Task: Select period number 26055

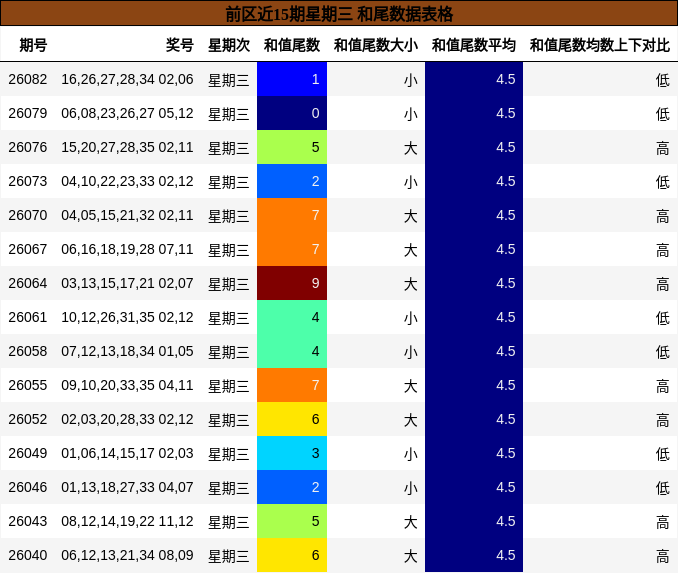Action: coord(28,385)
